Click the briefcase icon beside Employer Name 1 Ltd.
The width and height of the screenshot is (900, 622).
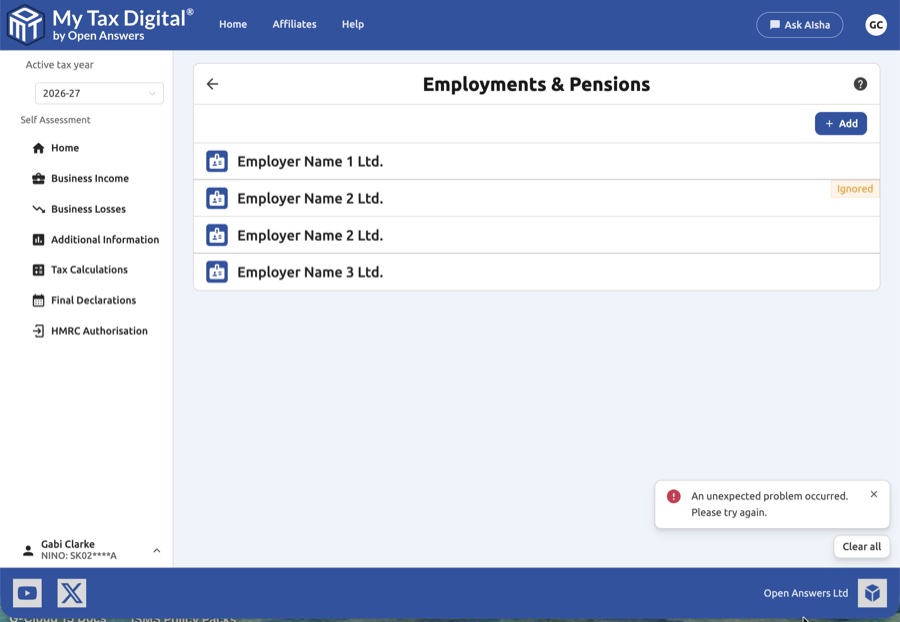[x=217, y=161]
